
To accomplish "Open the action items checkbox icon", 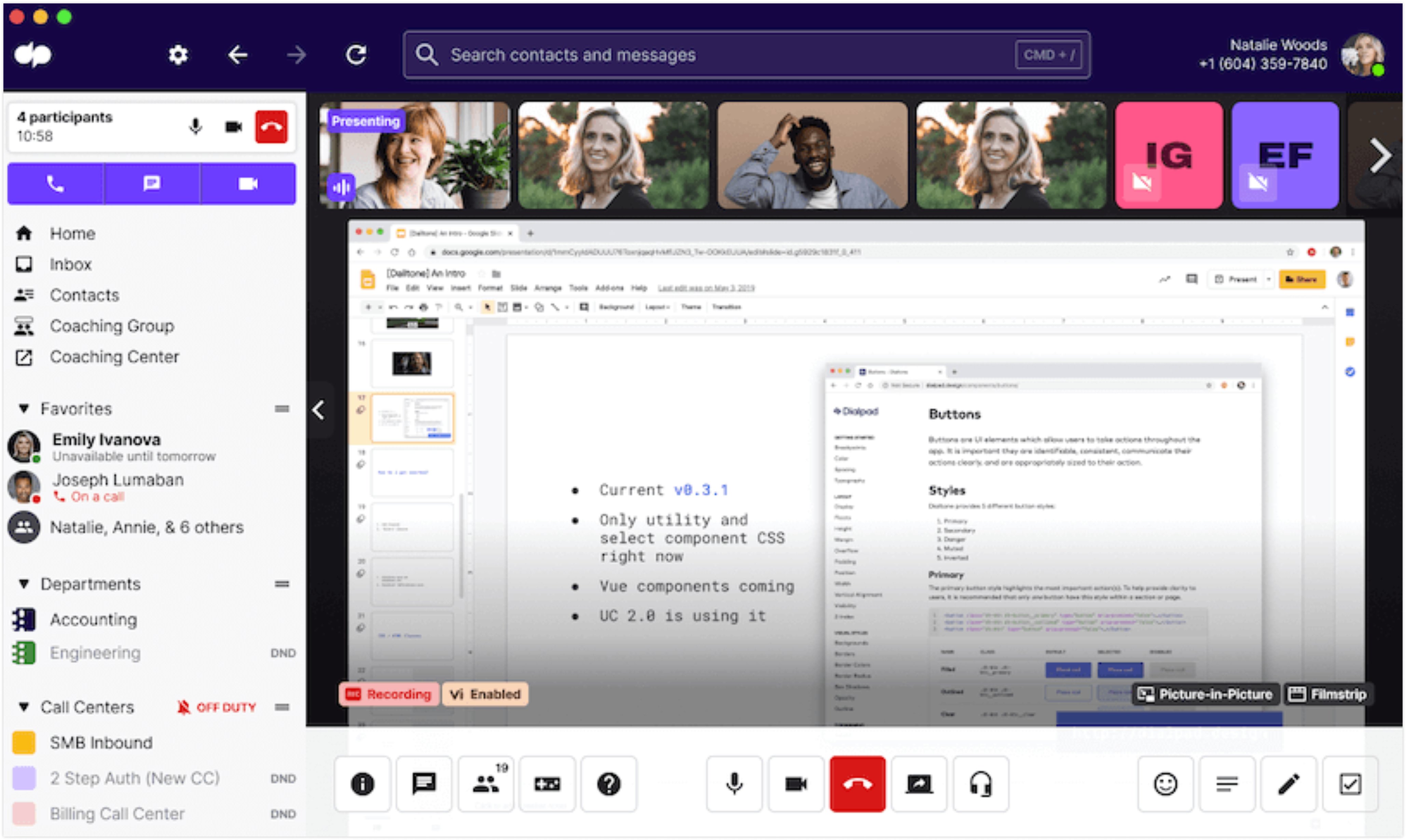I will pos(1351,784).
